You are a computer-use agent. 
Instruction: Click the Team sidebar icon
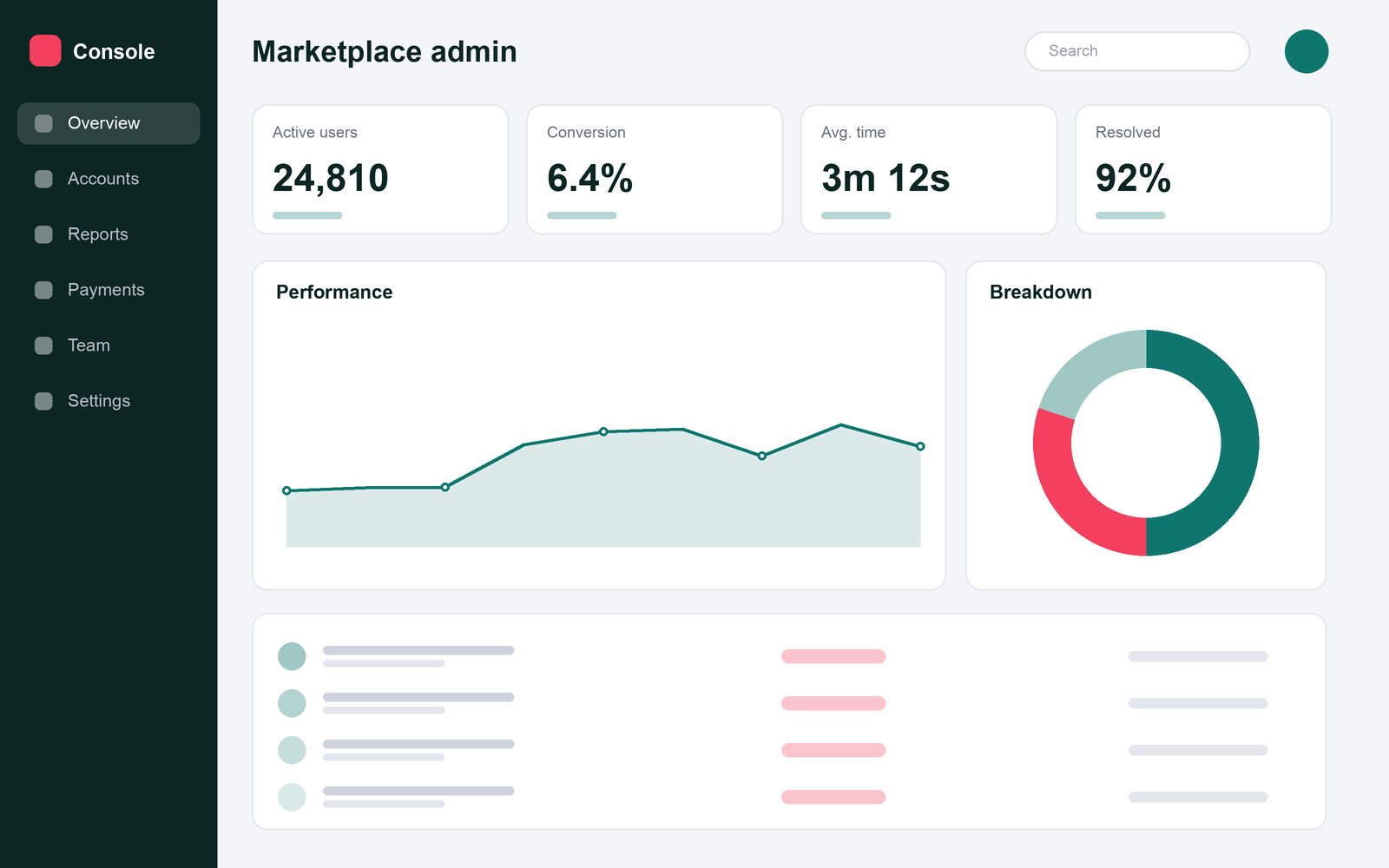pyautogui.click(x=43, y=345)
